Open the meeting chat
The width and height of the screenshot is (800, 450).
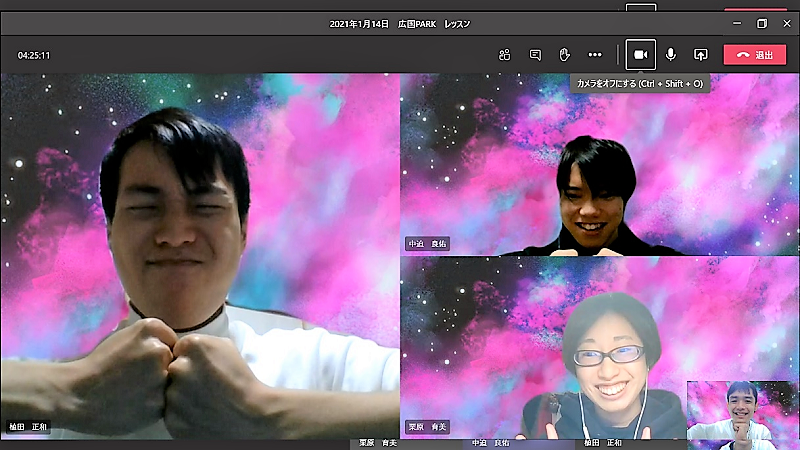535,55
